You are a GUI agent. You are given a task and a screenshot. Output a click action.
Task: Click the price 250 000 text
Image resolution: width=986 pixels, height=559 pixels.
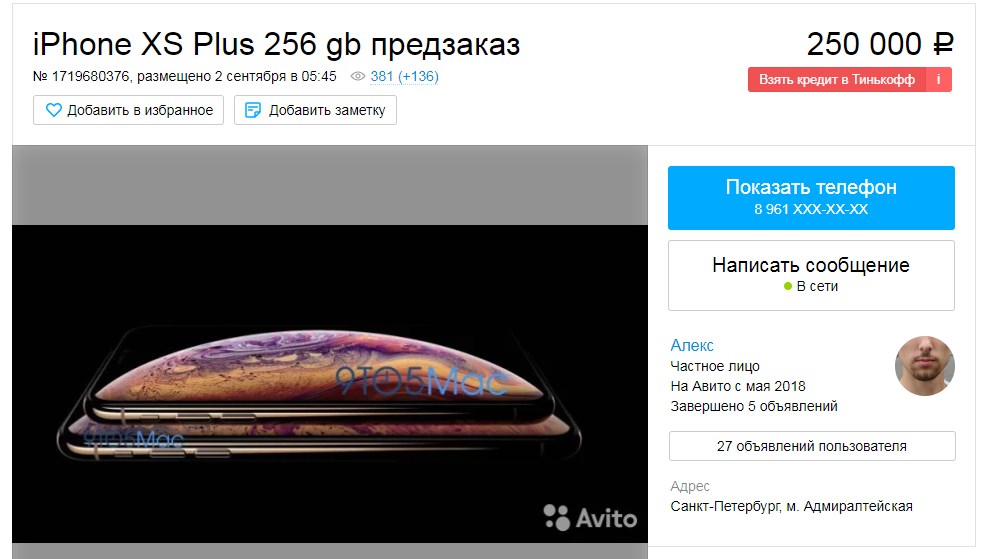click(x=864, y=44)
